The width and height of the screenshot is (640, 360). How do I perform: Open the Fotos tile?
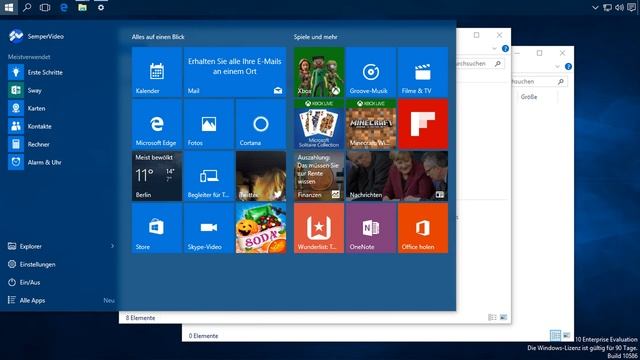click(x=209, y=124)
